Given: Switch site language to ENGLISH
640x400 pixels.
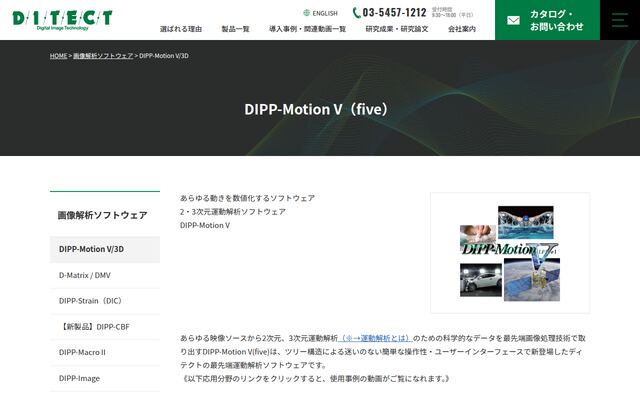Looking at the screenshot, I should 325,13.
